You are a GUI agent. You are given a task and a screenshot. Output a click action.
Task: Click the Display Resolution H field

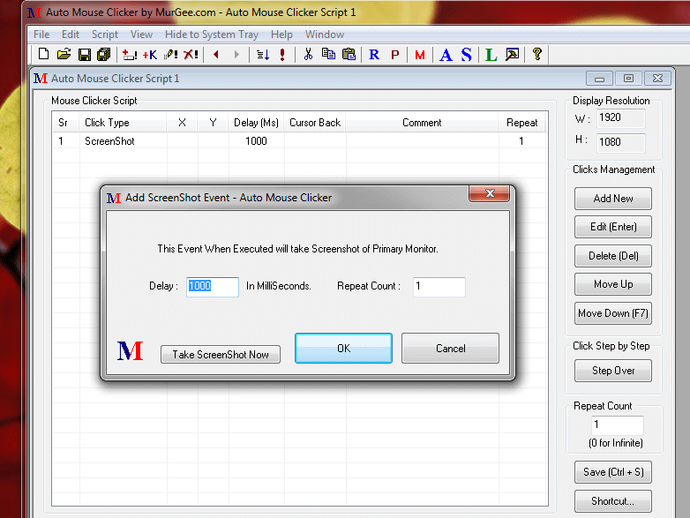click(621, 143)
